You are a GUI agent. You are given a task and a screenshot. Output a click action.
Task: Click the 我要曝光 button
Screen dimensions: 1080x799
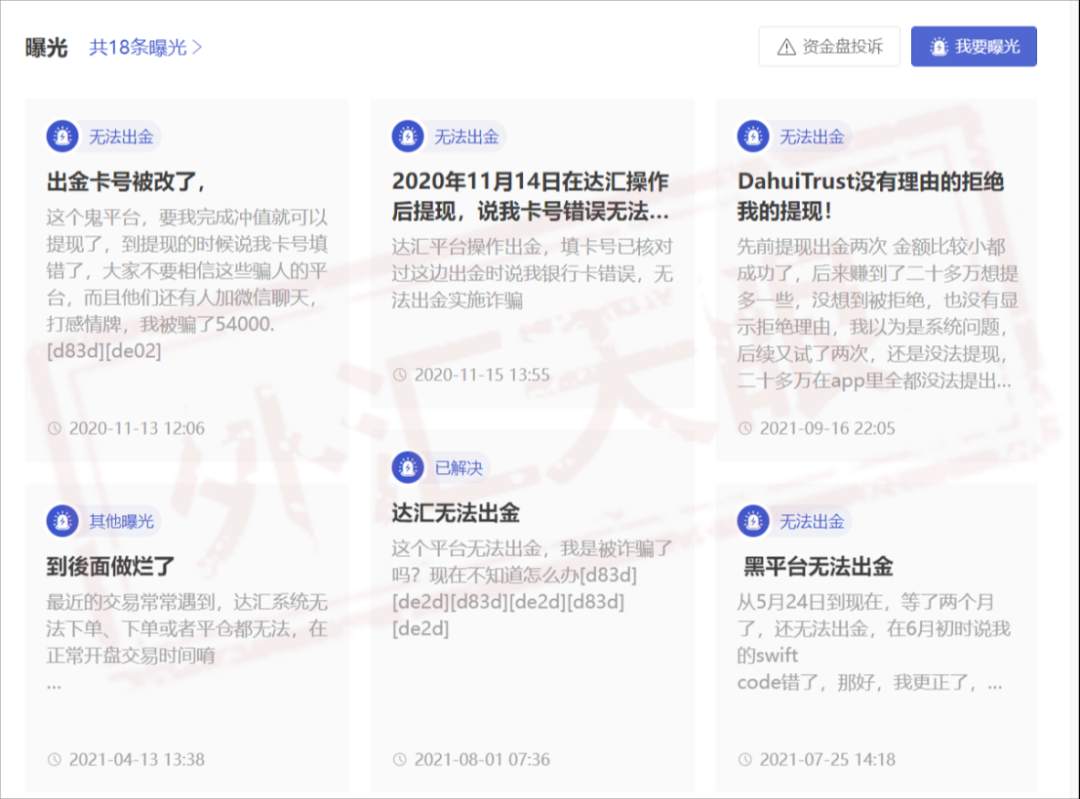tap(974, 45)
